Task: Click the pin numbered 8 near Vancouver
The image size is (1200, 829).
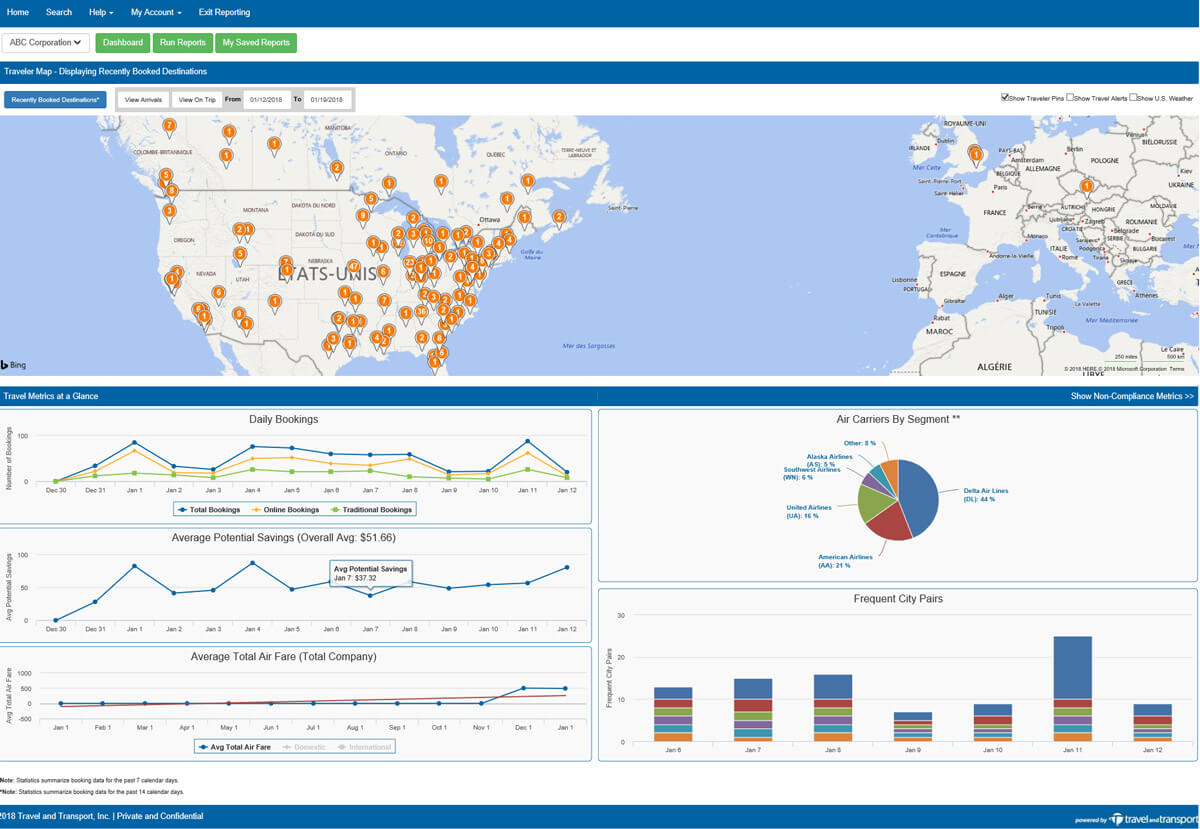Action: (172, 190)
